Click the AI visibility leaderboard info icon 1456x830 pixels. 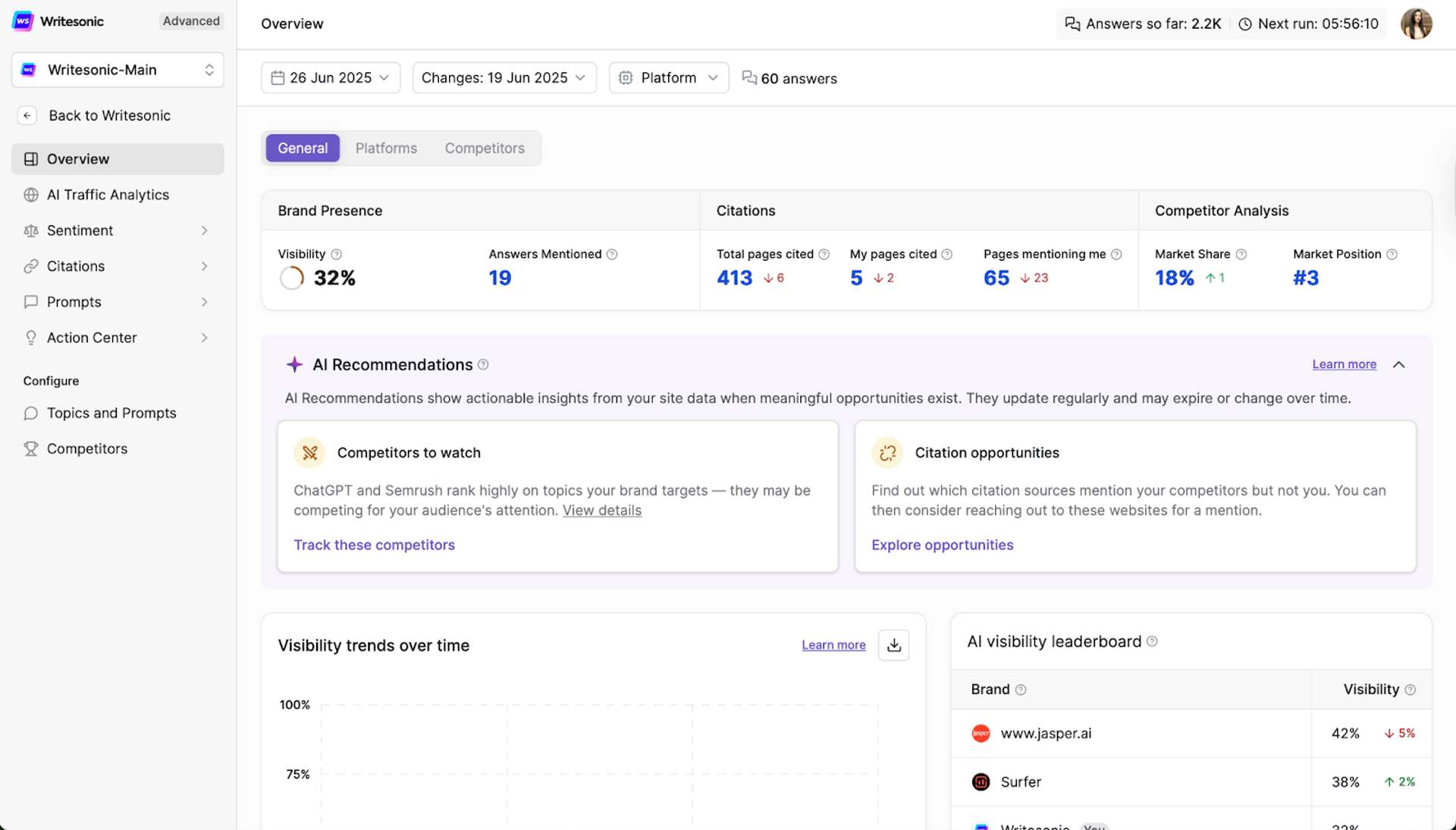tap(1153, 642)
